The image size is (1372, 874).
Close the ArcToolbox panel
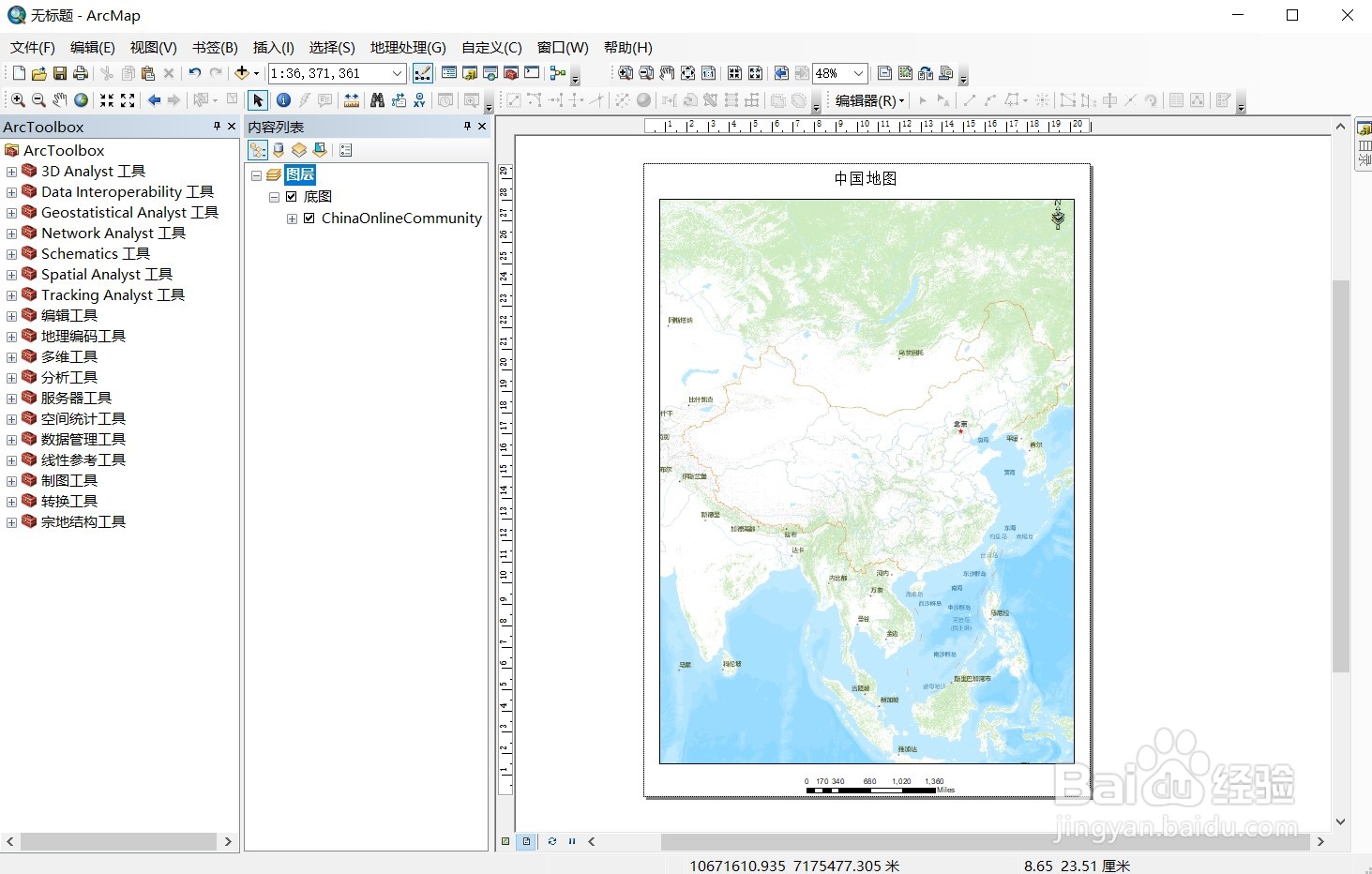tap(232, 127)
